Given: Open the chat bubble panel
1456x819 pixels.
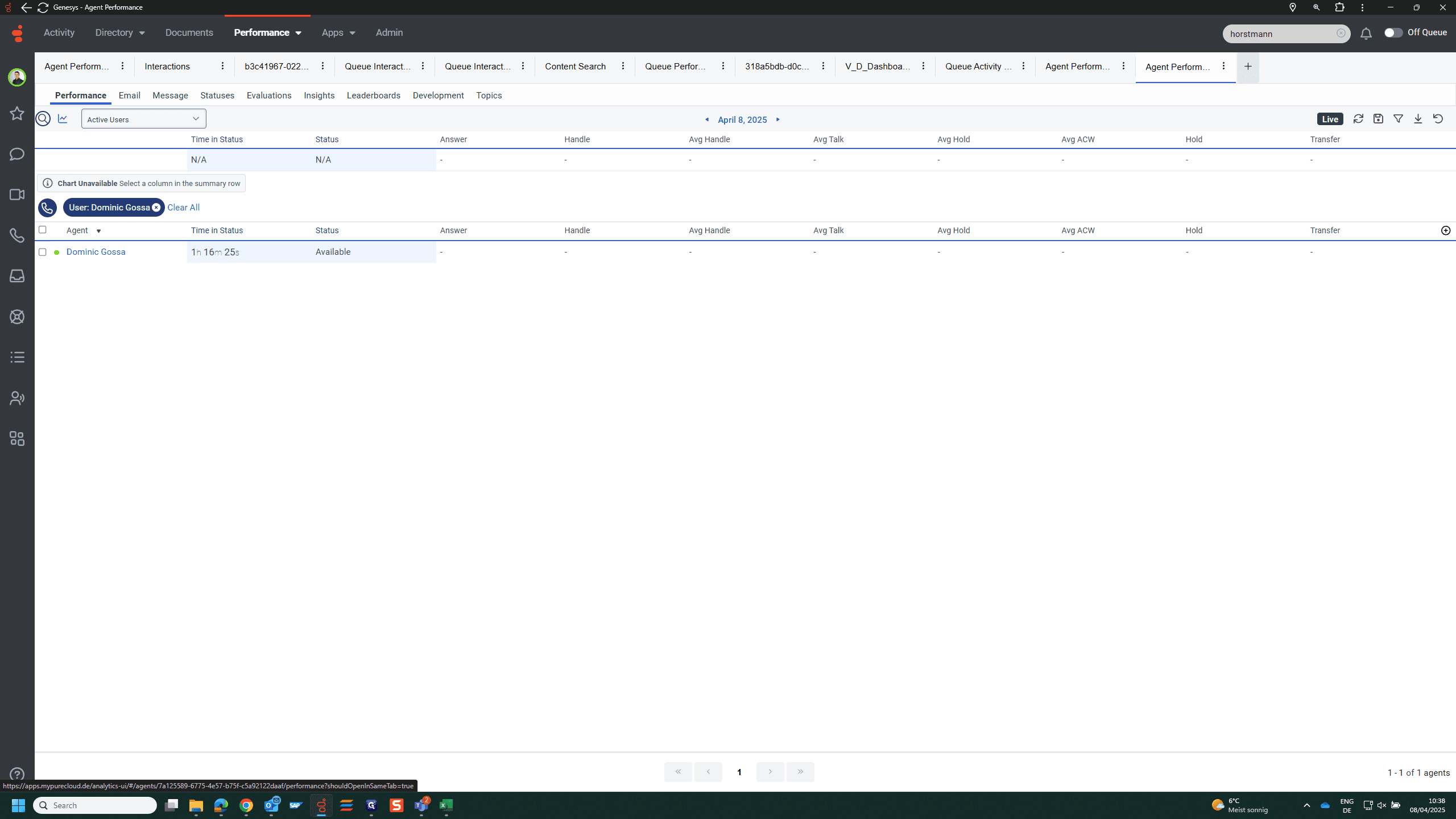Looking at the screenshot, I should [x=17, y=154].
